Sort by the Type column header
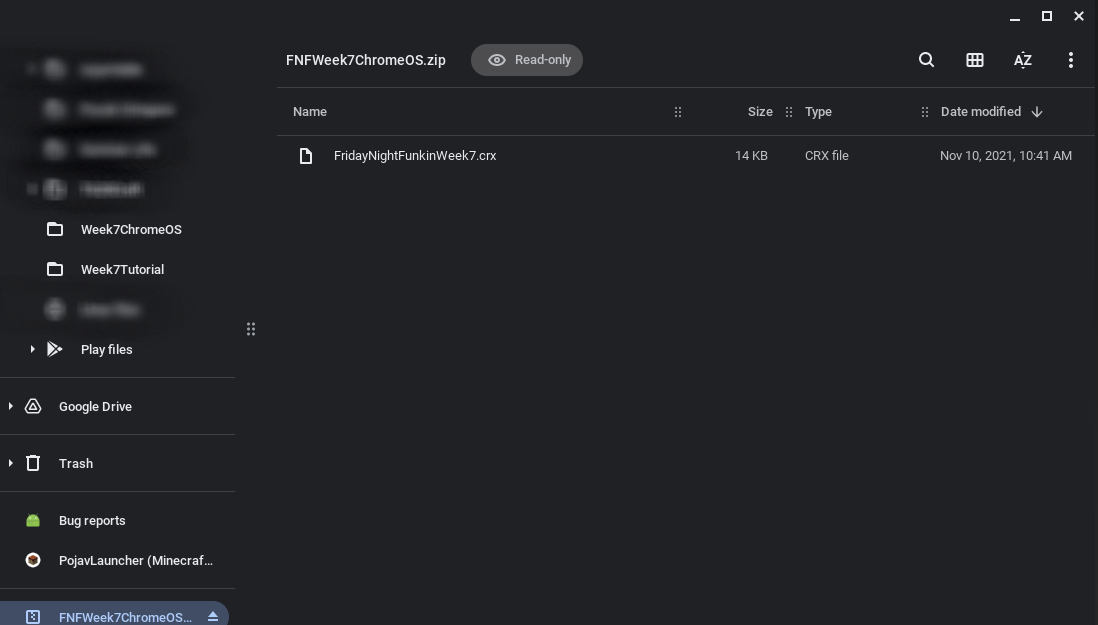Screen dimensions: 1098x625 pos(818,112)
